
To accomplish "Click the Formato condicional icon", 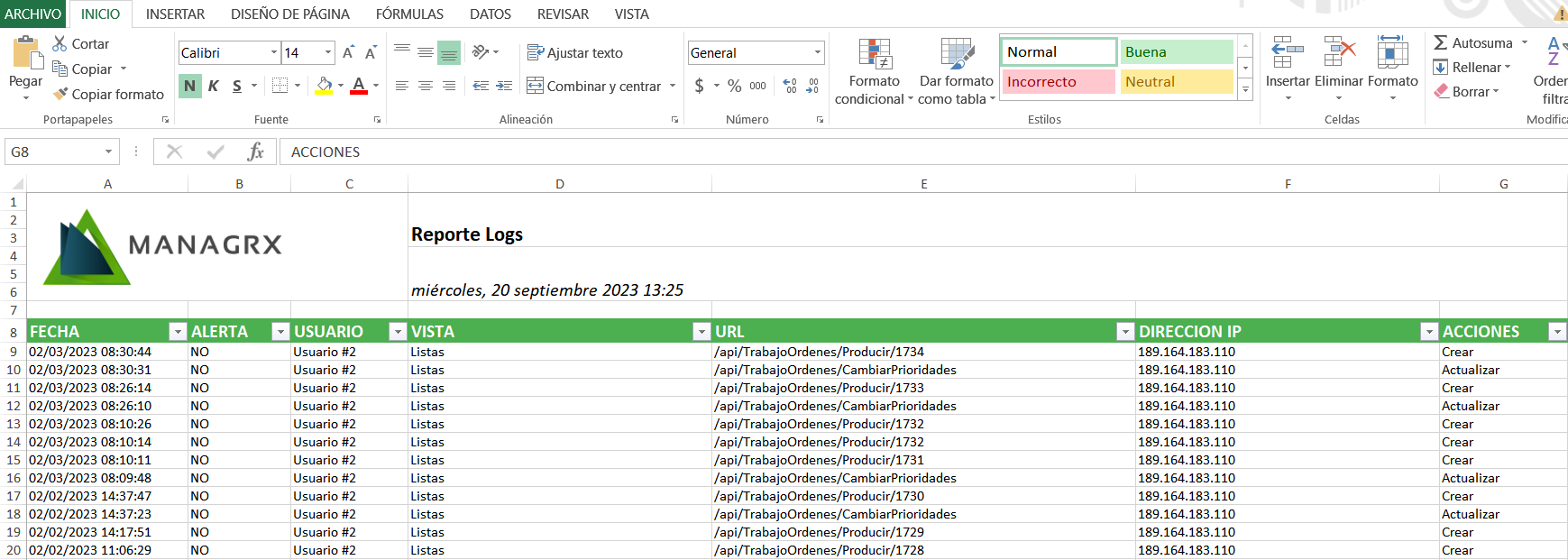I will (x=874, y=55).
